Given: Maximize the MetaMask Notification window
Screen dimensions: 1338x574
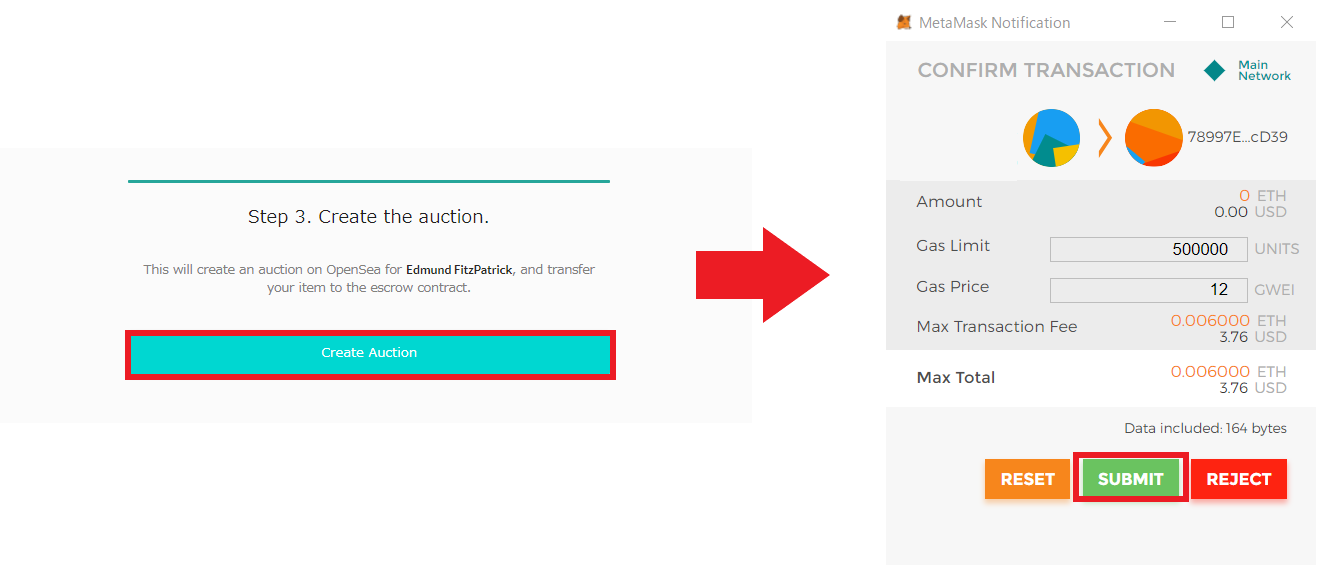Looking at the screenshot, I should click(x=1228, y=22).
